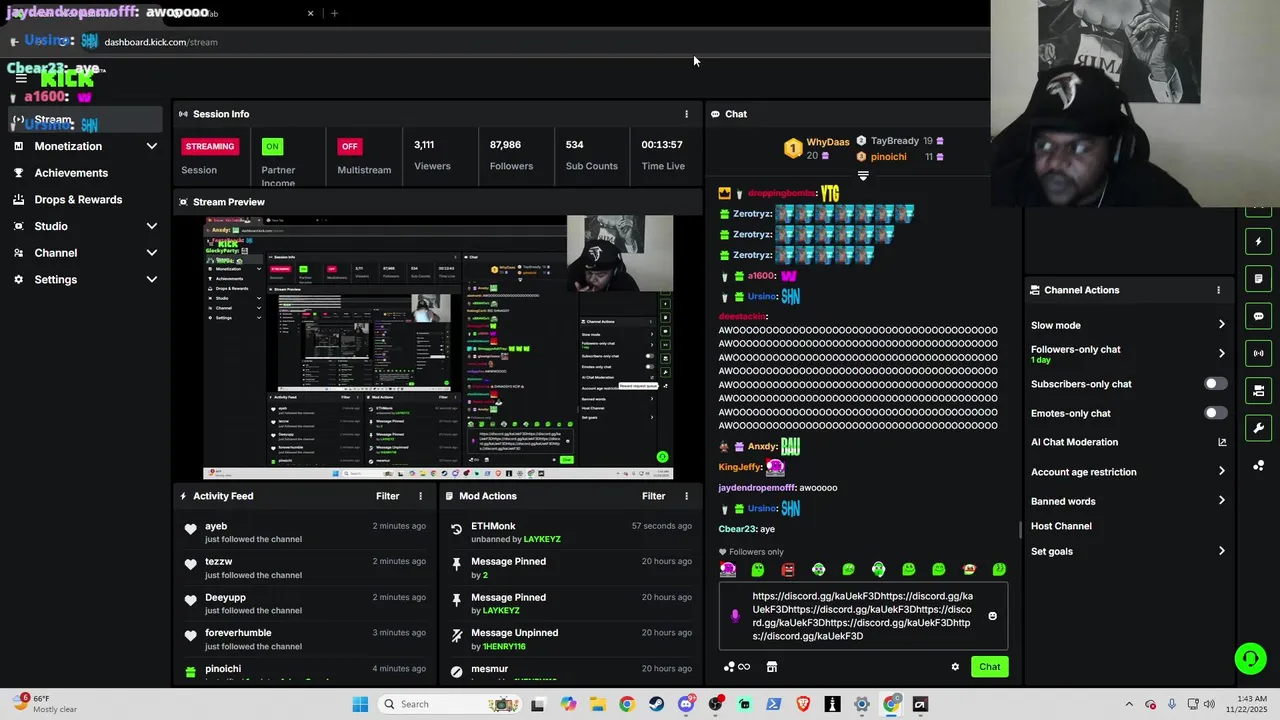Select Stream in the sidebar
Image resolution: width=1280 pixels, height=720 pixels.
[x=85, y=120]
